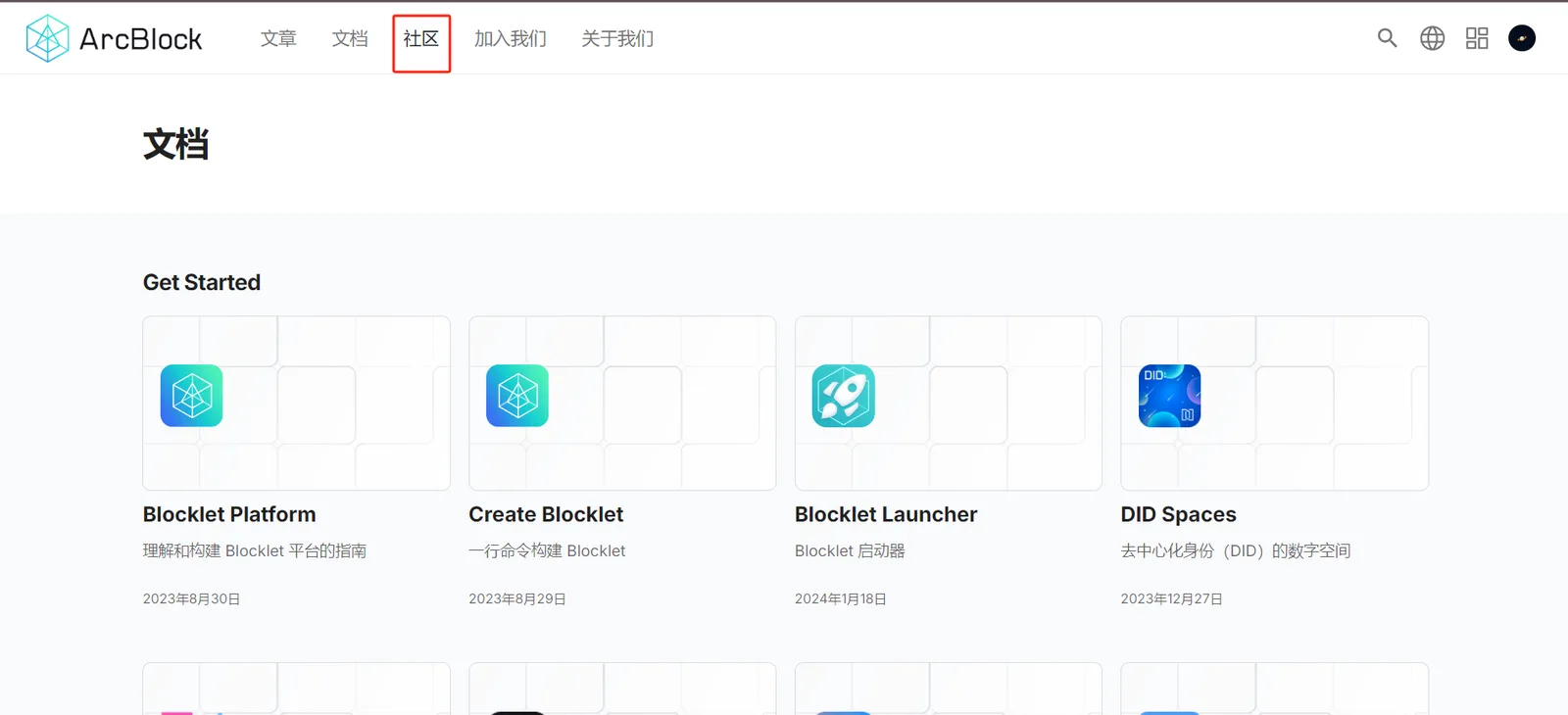Viewport: 1568px width, 715px height.
Task: Open the 加入我们 menu item
Action: (x=511, y=38)
